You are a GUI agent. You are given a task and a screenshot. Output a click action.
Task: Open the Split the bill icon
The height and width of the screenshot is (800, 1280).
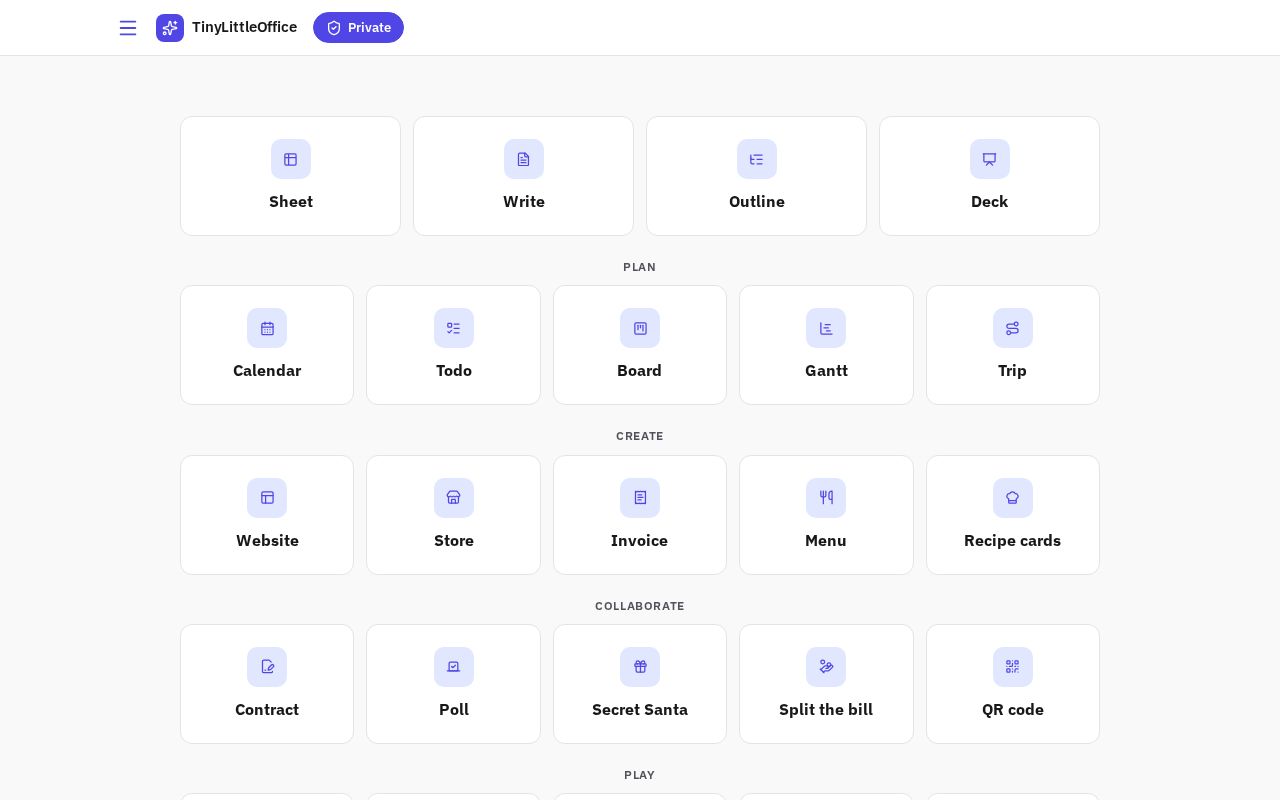[x=826, y=667]
